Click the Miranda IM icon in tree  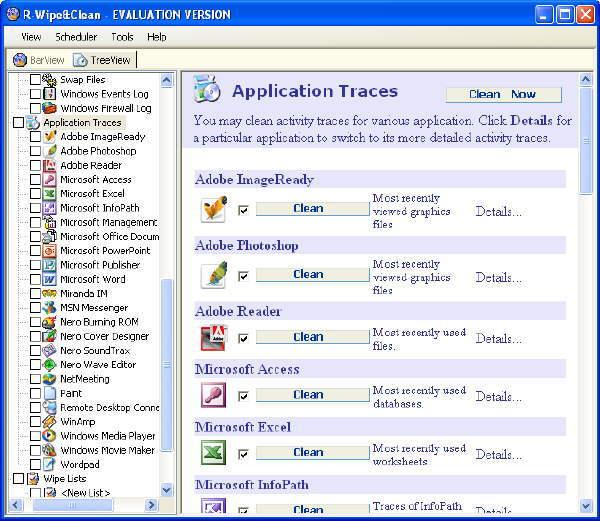pos(50,293)
